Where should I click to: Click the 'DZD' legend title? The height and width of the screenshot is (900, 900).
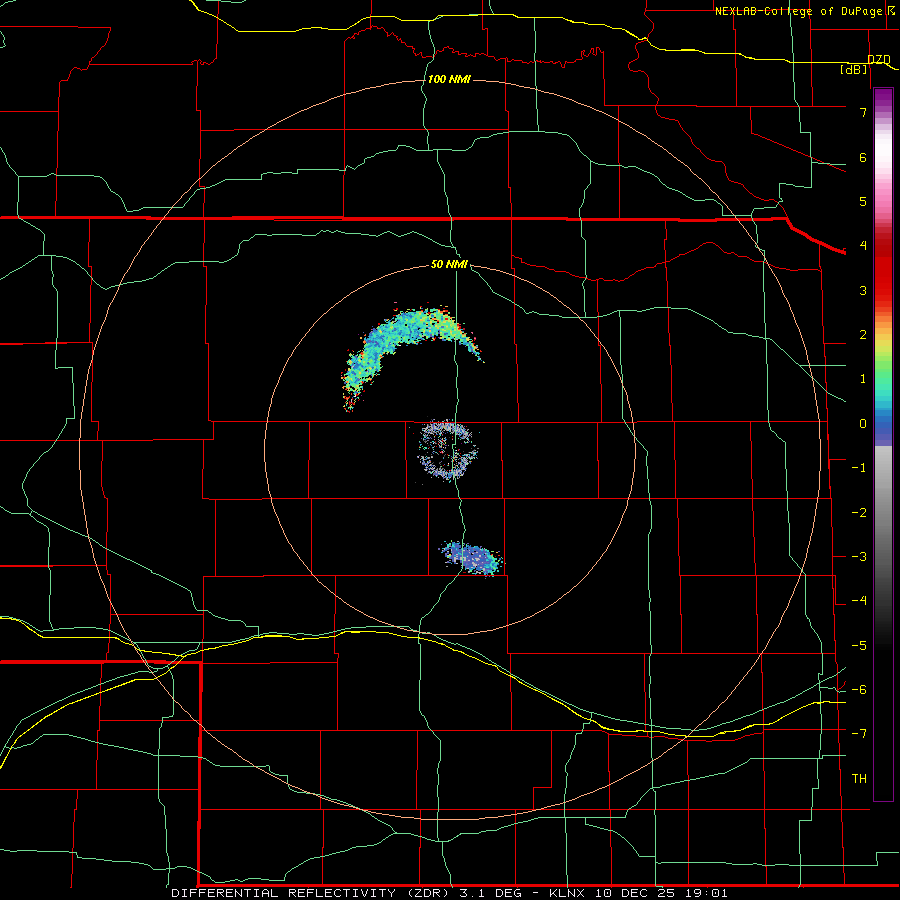tap(879, 60)
